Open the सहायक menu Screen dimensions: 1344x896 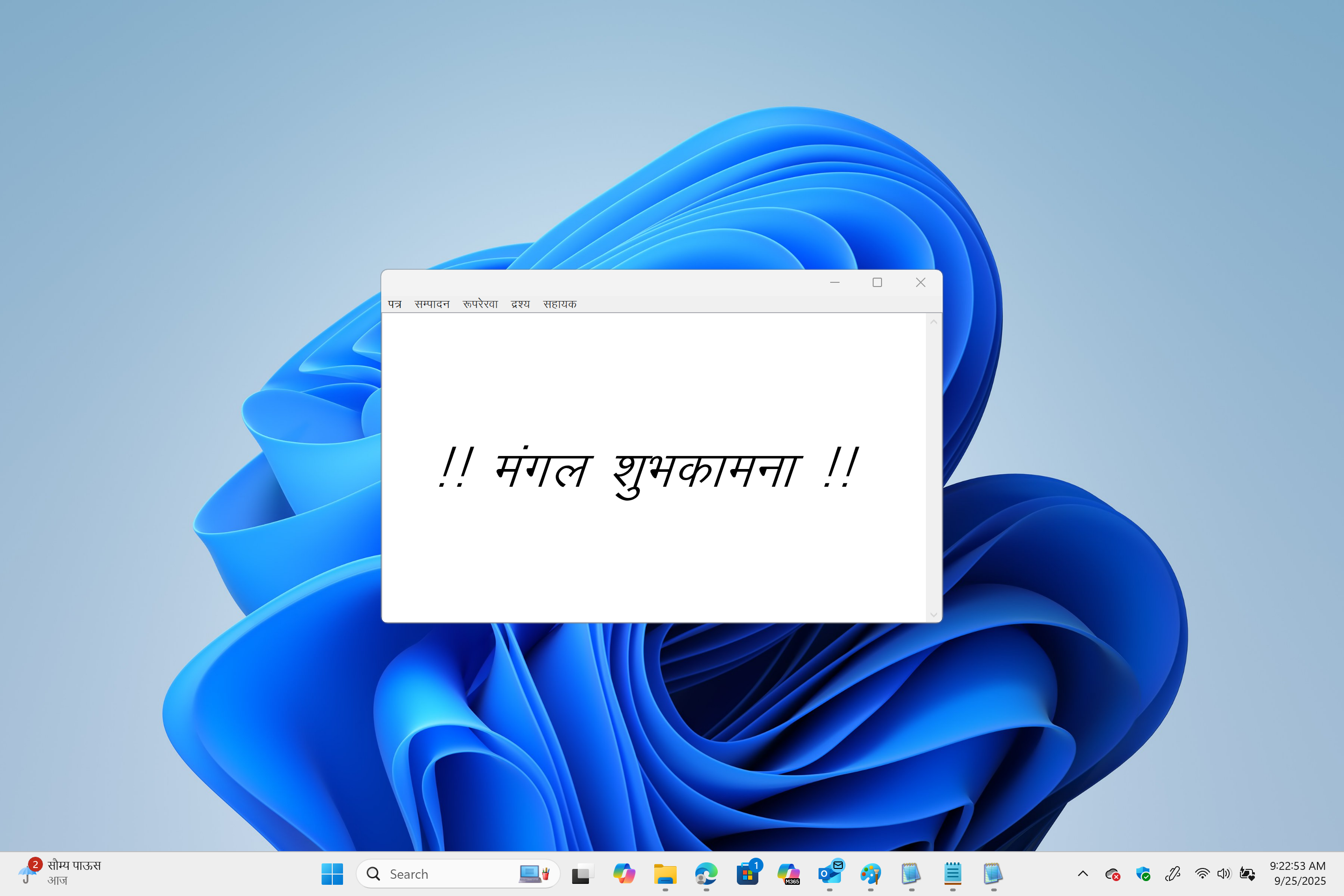coord(560,304)
